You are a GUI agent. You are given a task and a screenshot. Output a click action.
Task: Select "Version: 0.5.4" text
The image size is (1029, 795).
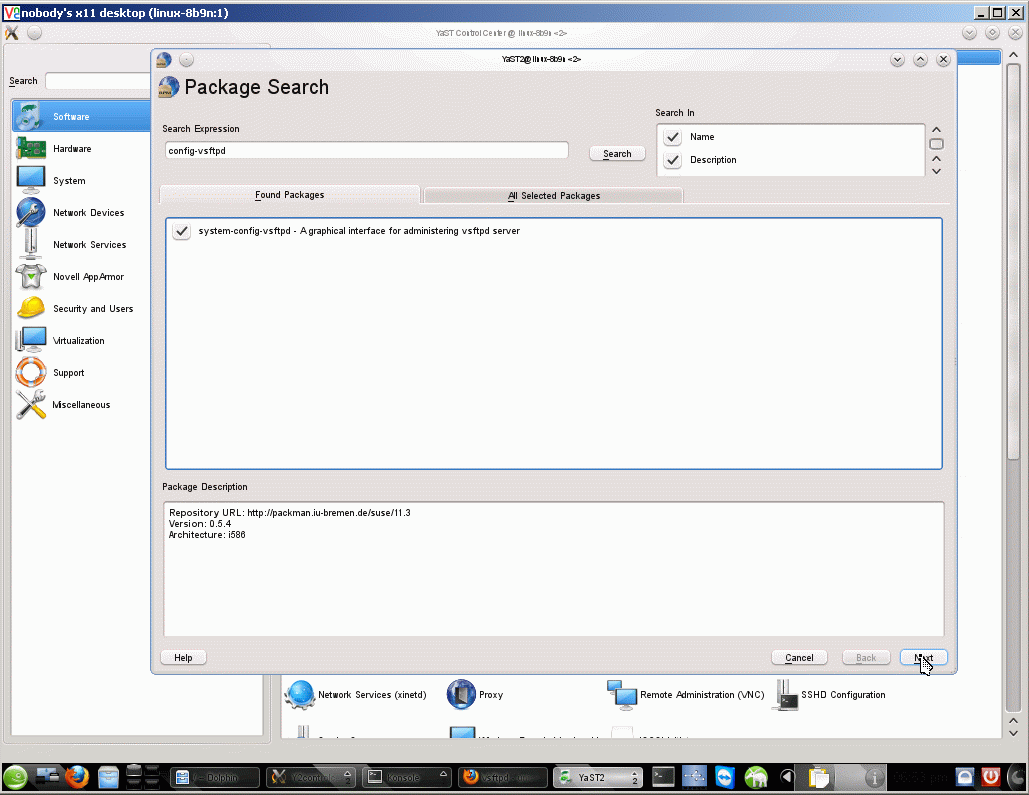pyautogui.click(x=200, y=524)
